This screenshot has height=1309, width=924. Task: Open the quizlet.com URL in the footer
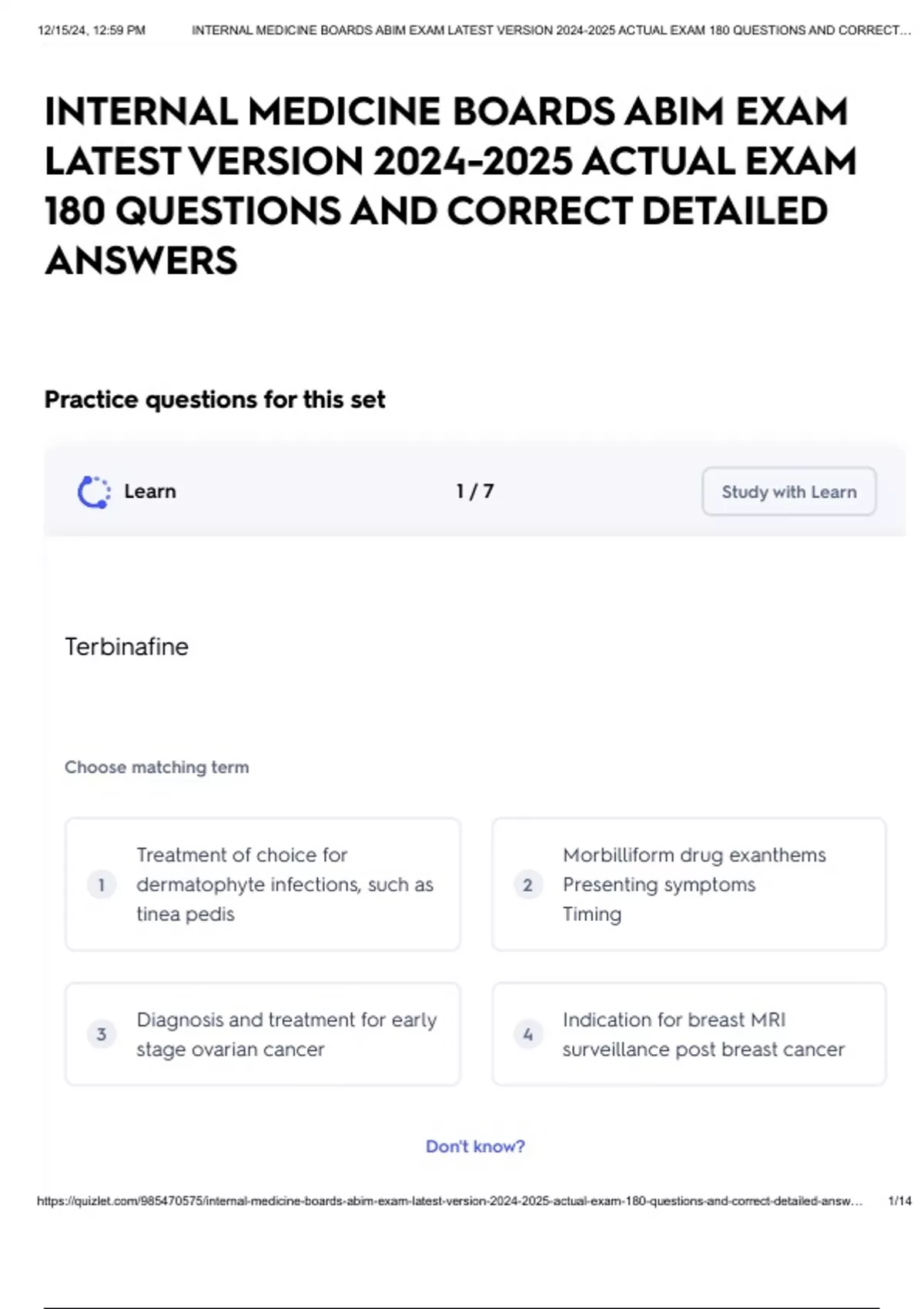pyautogui.click(x=450, y=1200)
